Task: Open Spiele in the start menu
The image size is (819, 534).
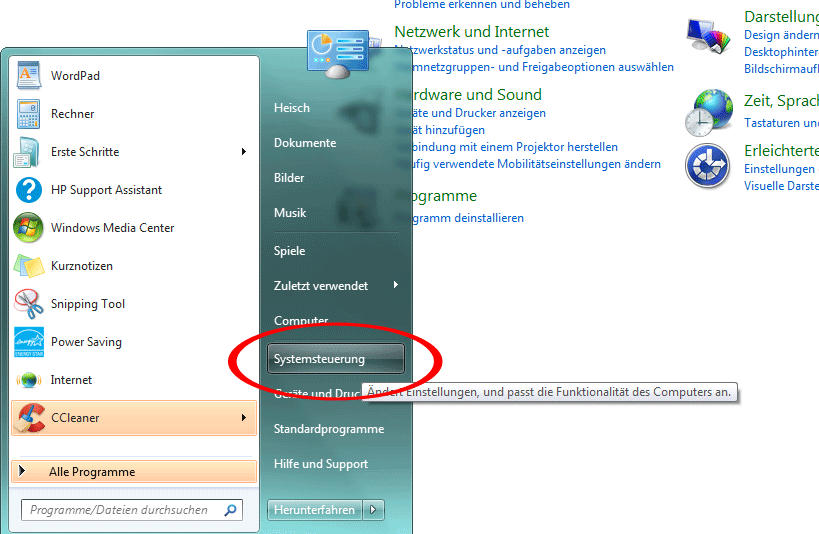Action: click(x=289, y=251)
